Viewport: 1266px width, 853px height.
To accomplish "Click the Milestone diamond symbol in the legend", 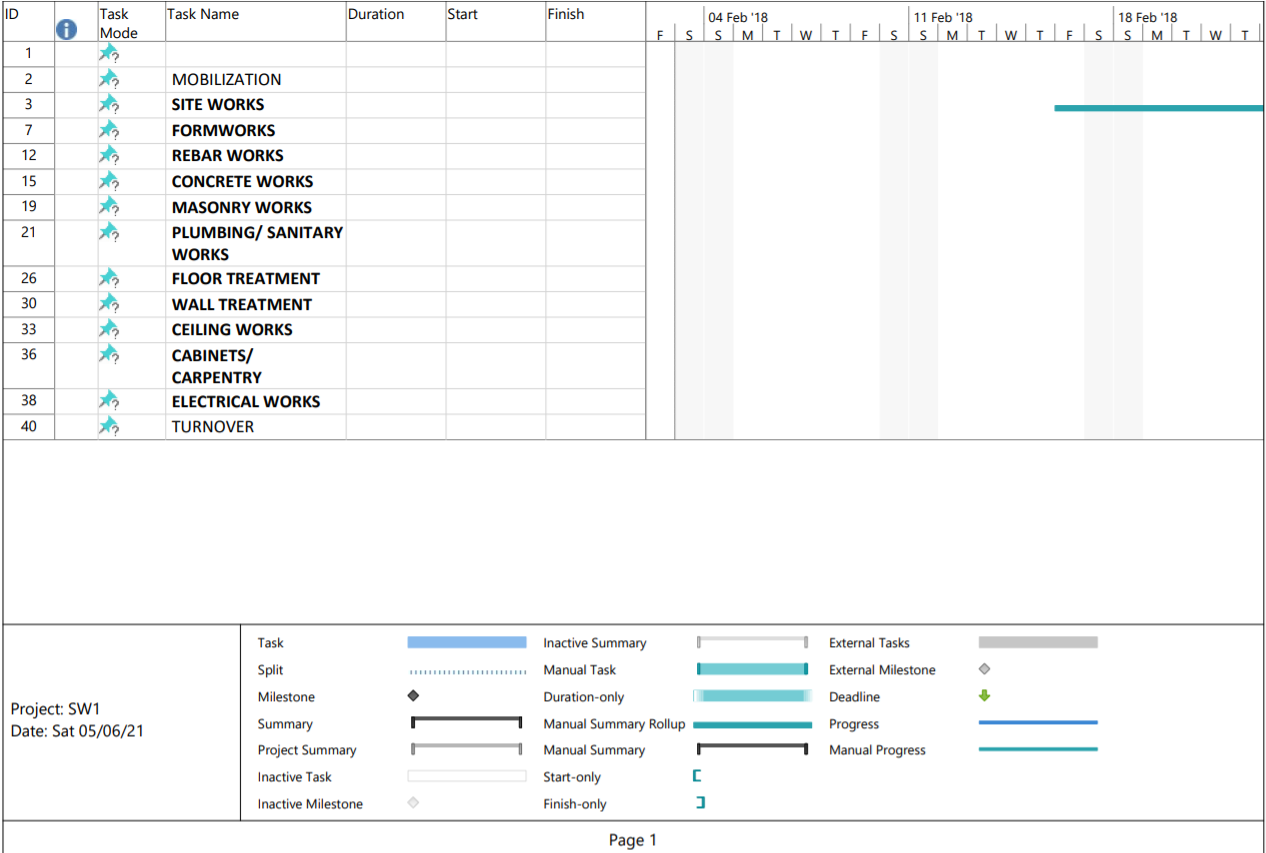I will [x=413, y=696].
